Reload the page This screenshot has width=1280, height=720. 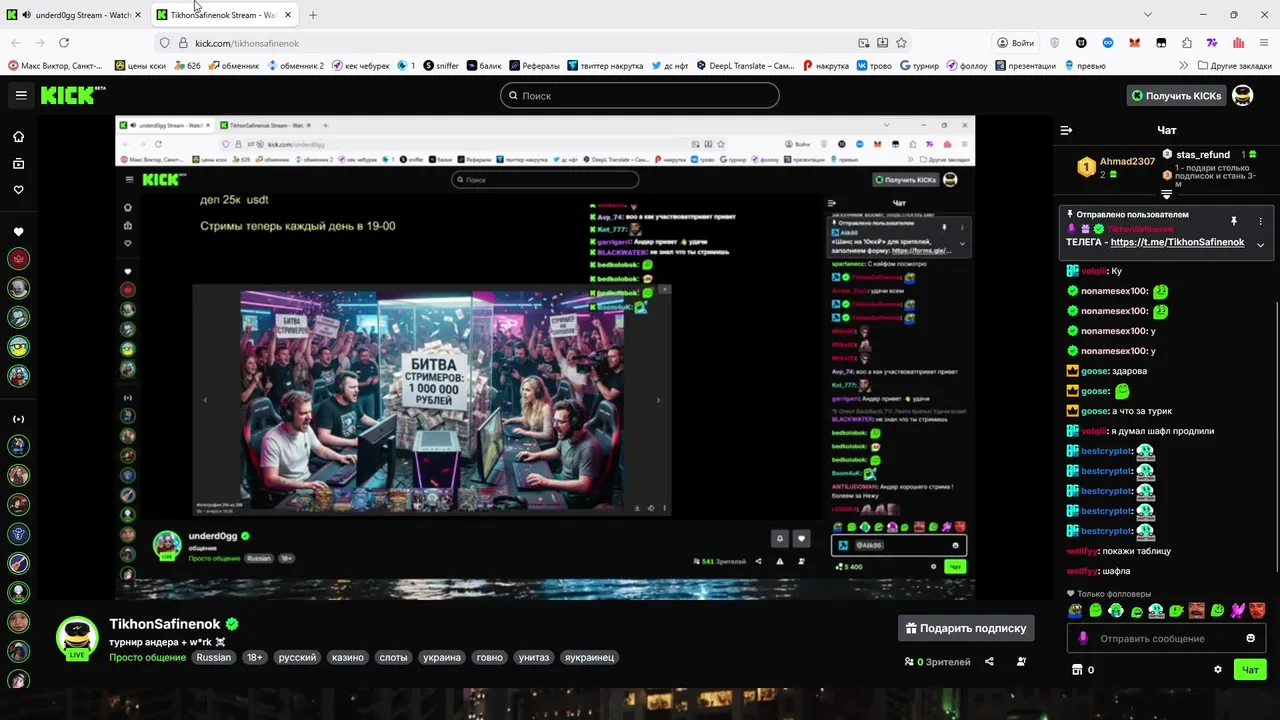click(64, 43)
